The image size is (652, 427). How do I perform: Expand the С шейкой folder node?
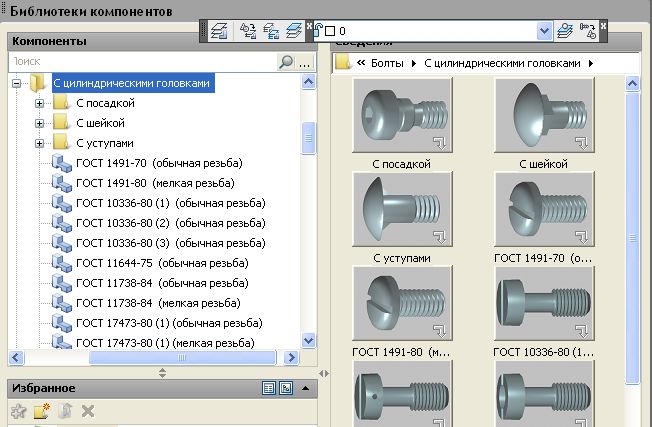point(40,123)
